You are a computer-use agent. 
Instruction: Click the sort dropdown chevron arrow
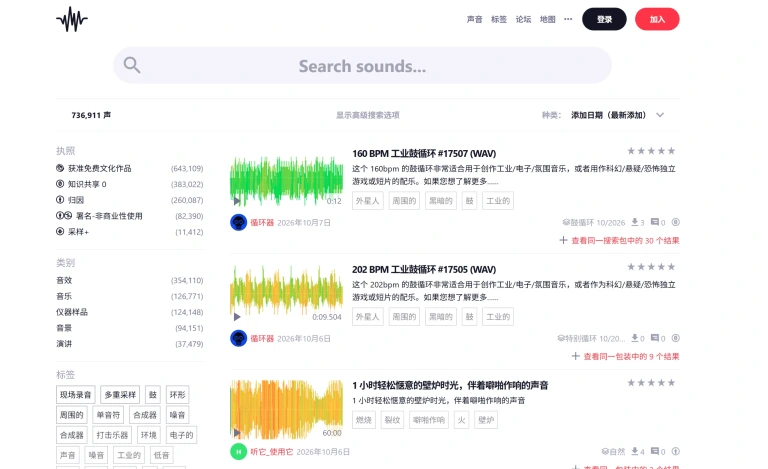coord(660,115)
